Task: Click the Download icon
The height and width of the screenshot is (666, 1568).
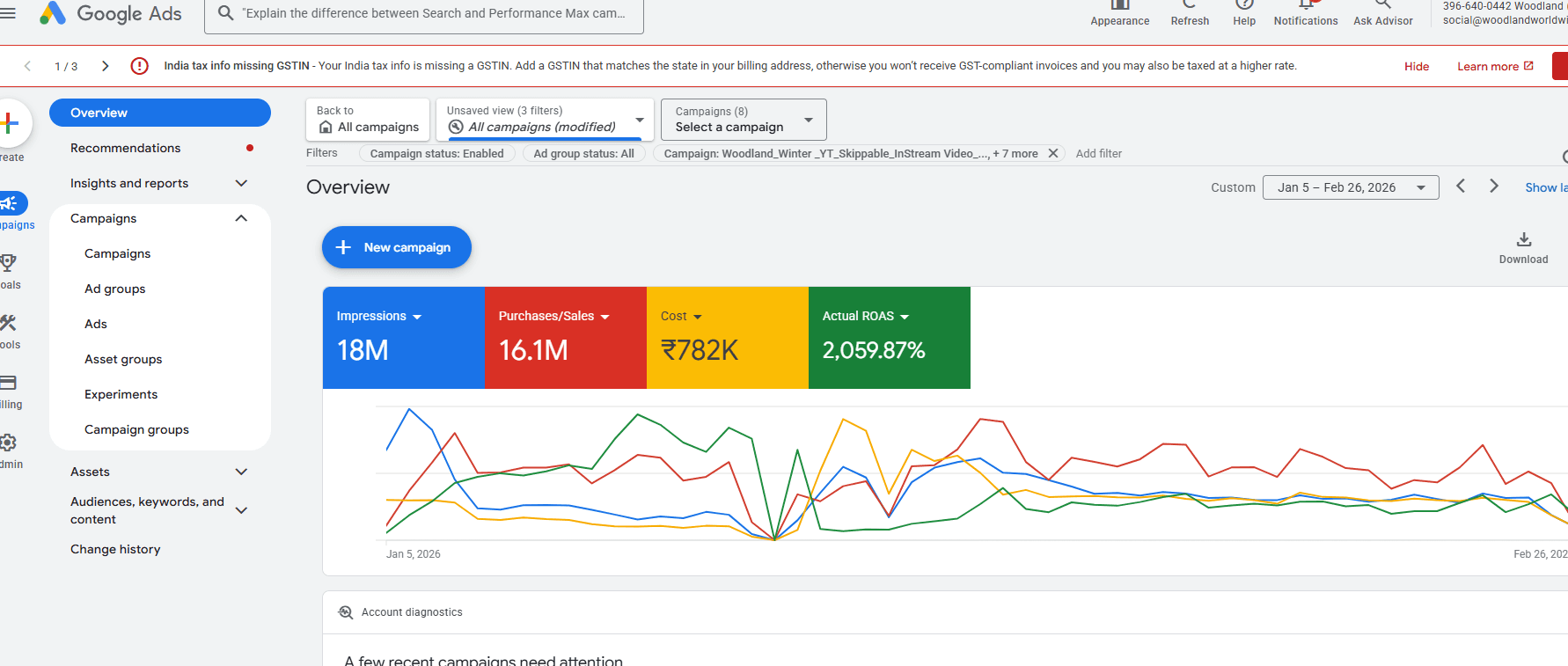Action: tap(1524, 239)
